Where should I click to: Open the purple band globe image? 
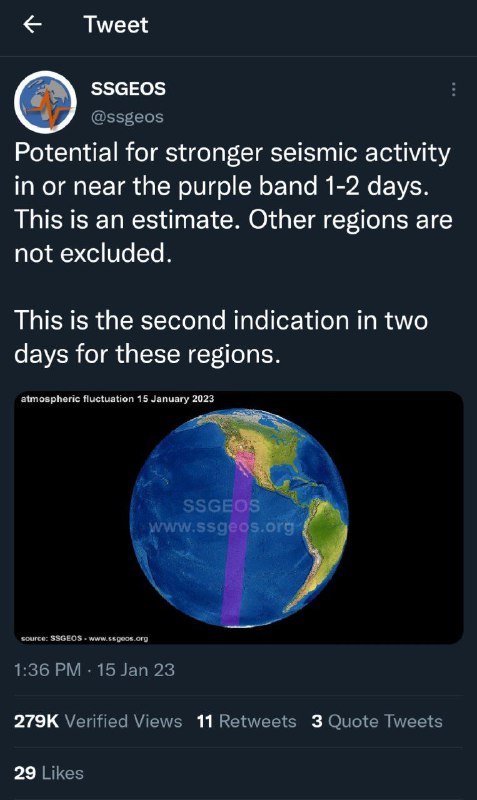pyautogui.click(x=238, y=517)
